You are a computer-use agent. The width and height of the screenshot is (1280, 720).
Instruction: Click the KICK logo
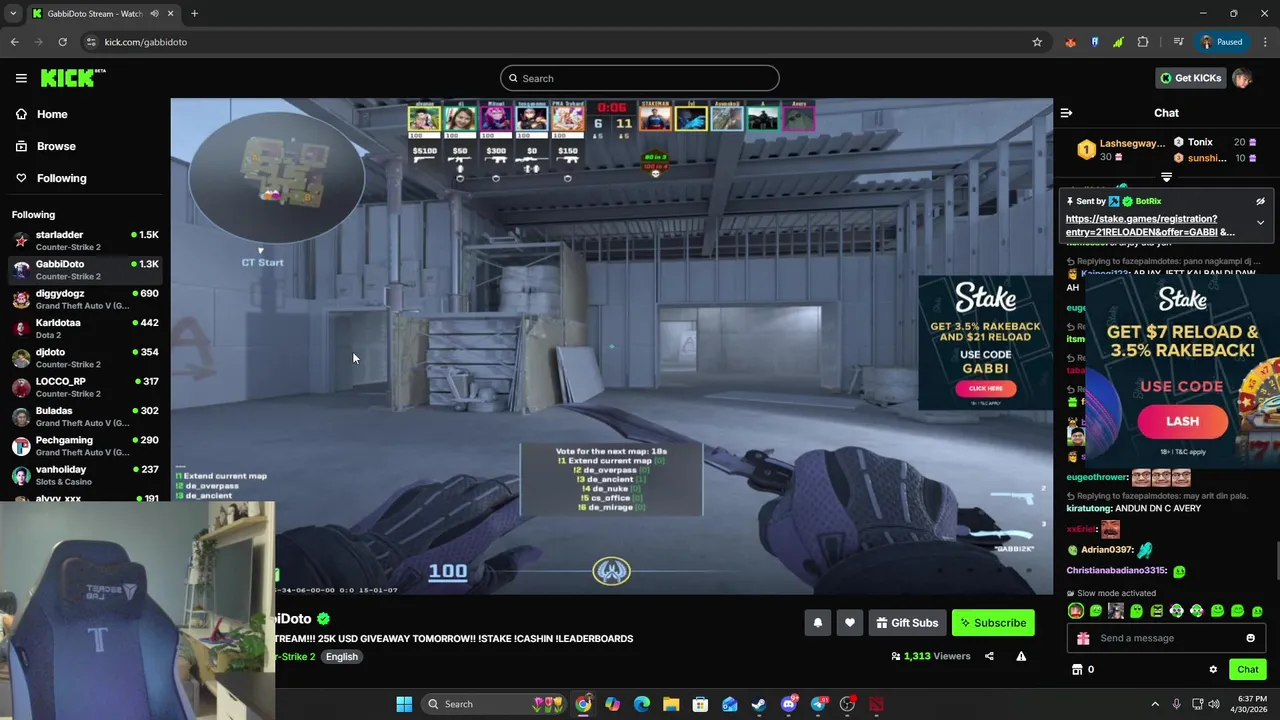(x=72, y=78)
